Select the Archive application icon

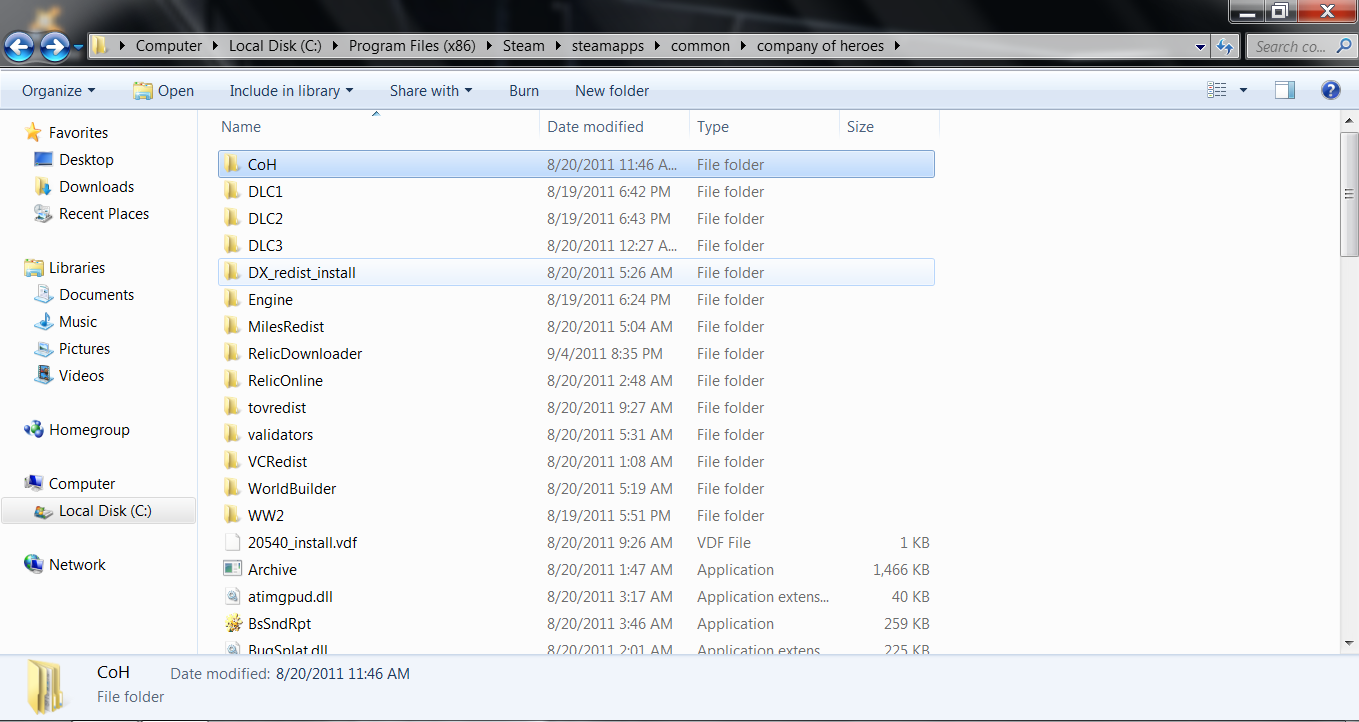coord(232,569)
